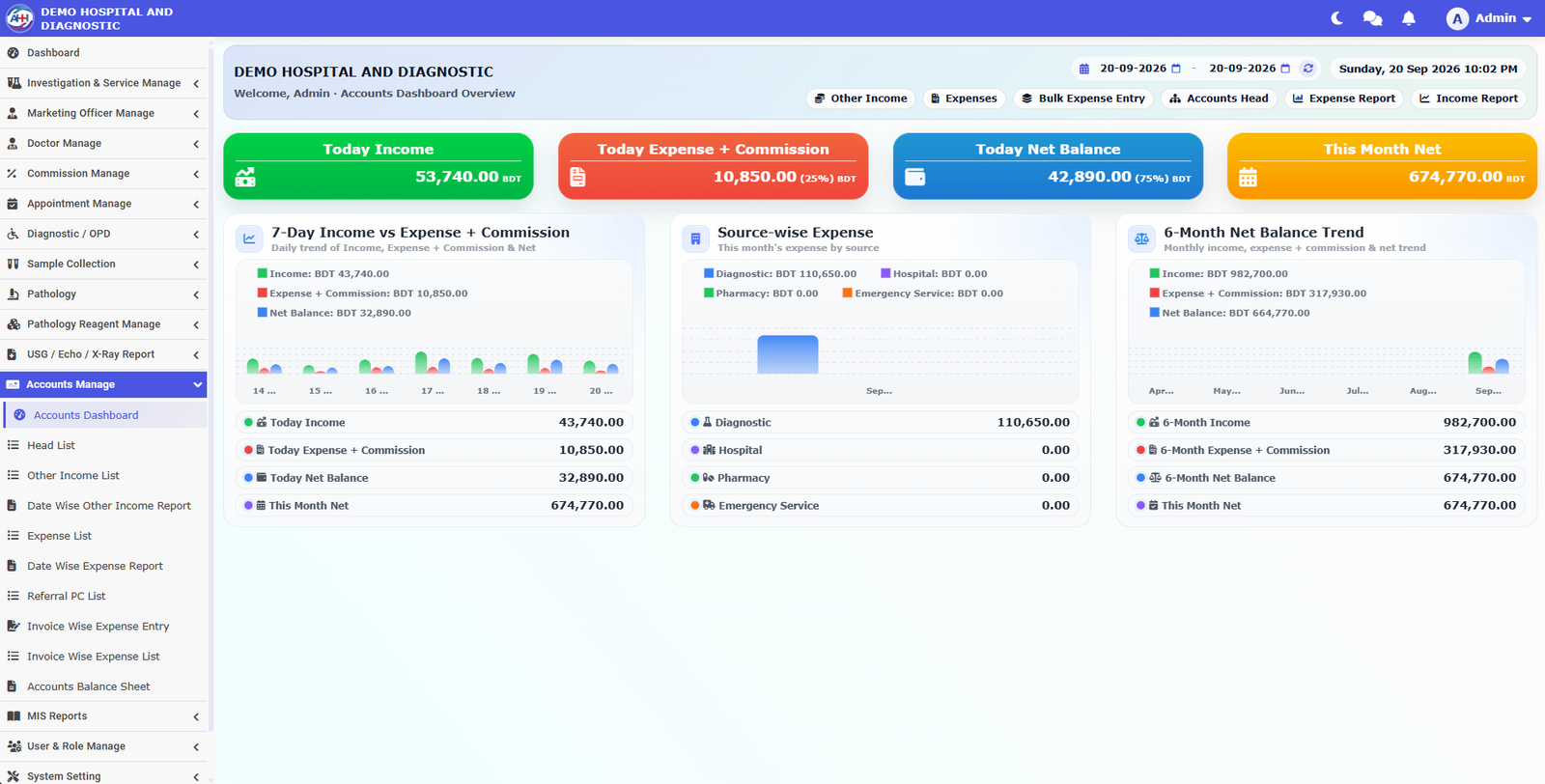The height and width of the screenshot is (784, 1545).
Task: Toggle the Diagnostic legend swatch in Source-wise Expense
Action: pos(709,273)
